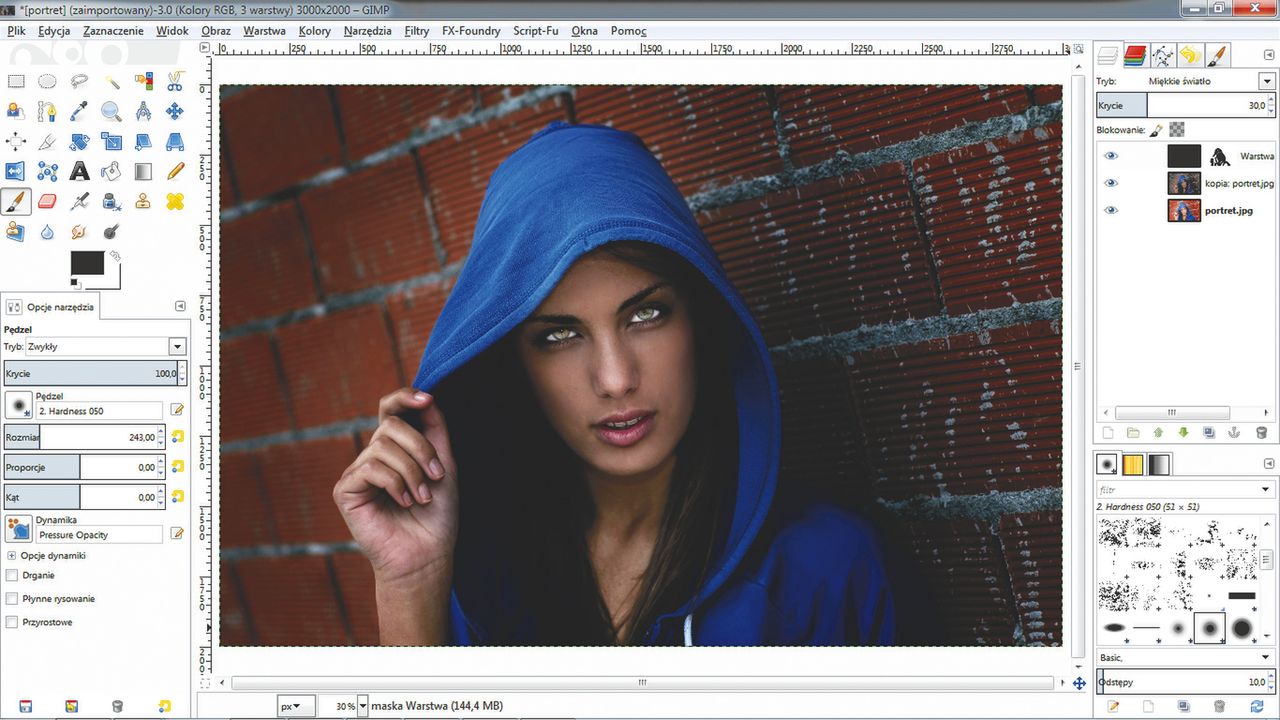Open the tool options tab menu arrow
Image resolution: width=1280 pixels, height=720 pixels.
click(180, 306)
